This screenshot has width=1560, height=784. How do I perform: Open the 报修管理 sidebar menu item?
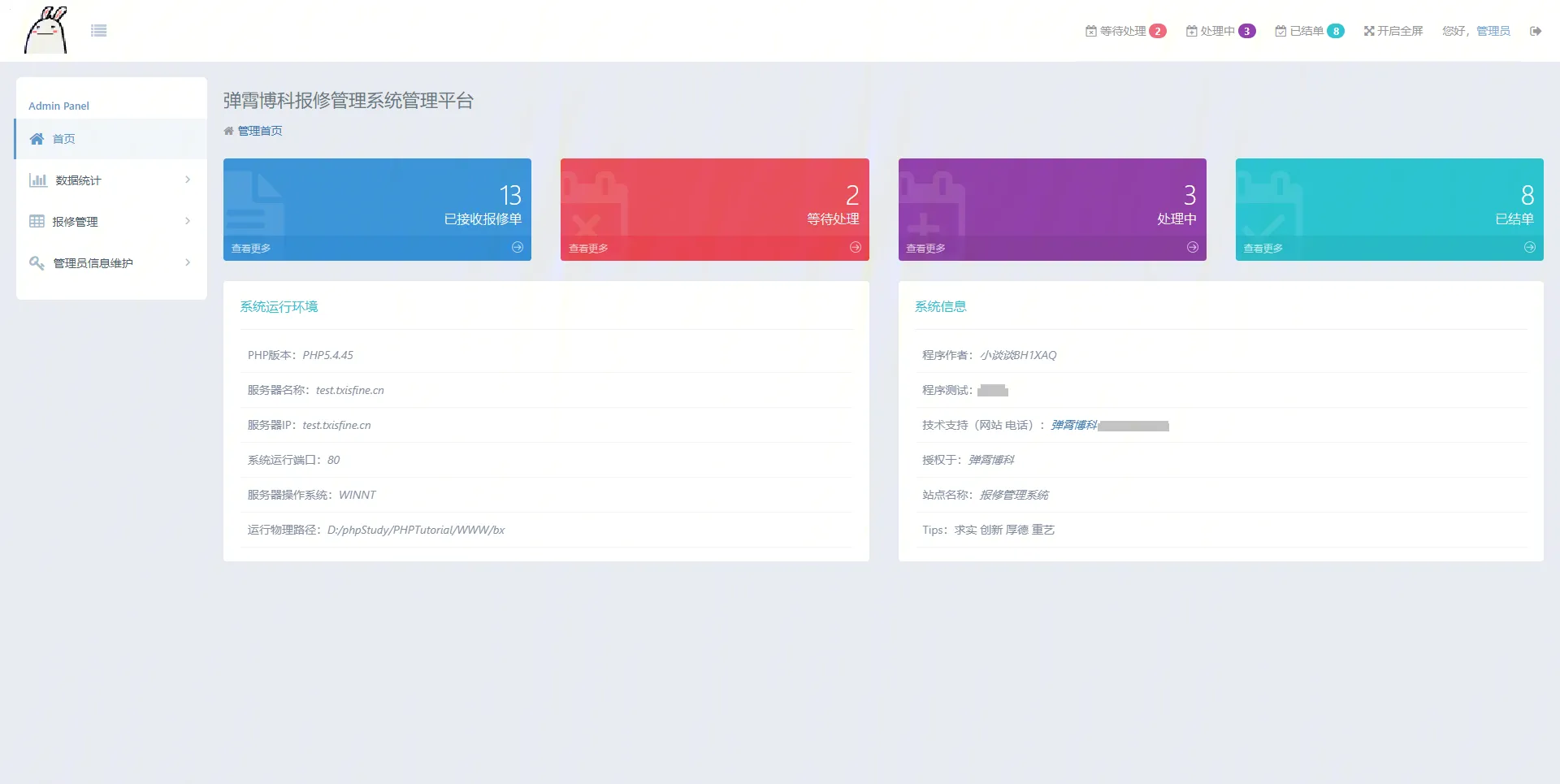coord(75,222)
